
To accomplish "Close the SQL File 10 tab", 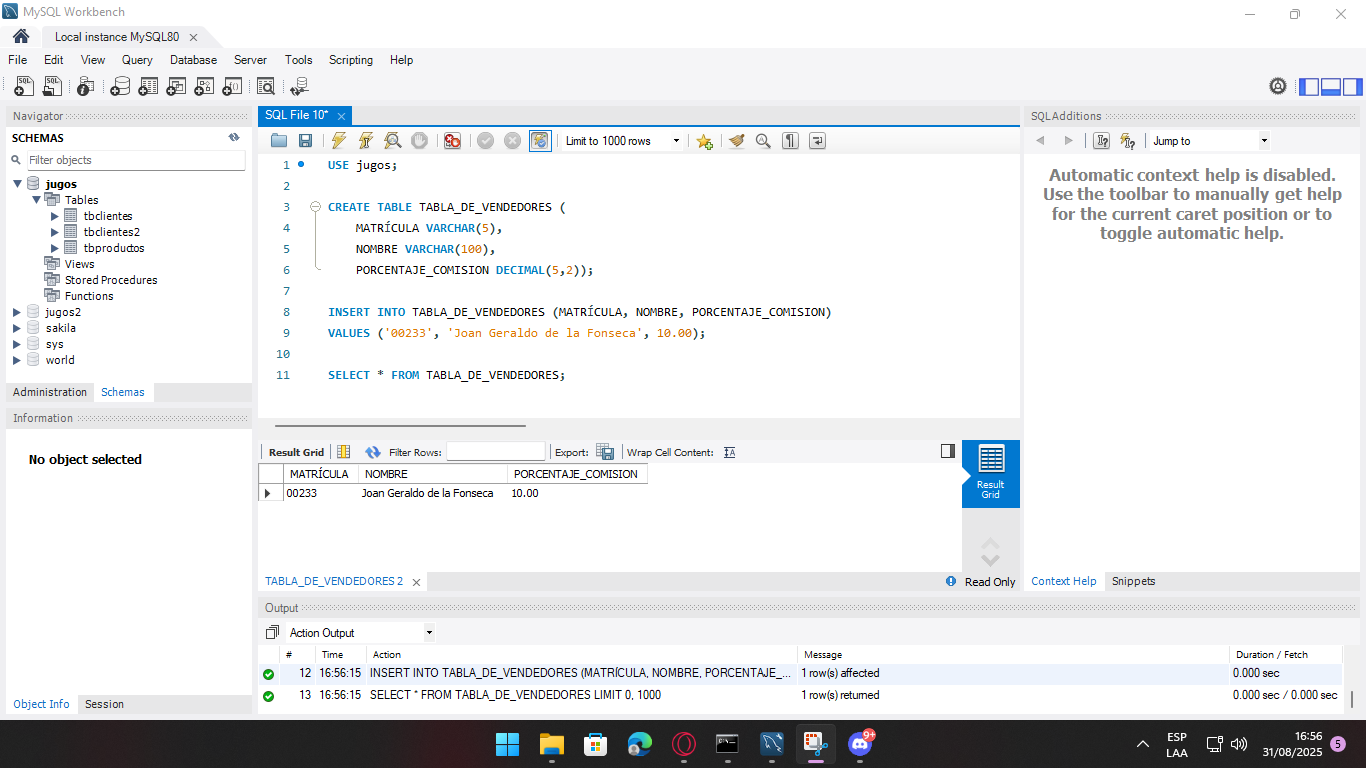I will point(341,116).
